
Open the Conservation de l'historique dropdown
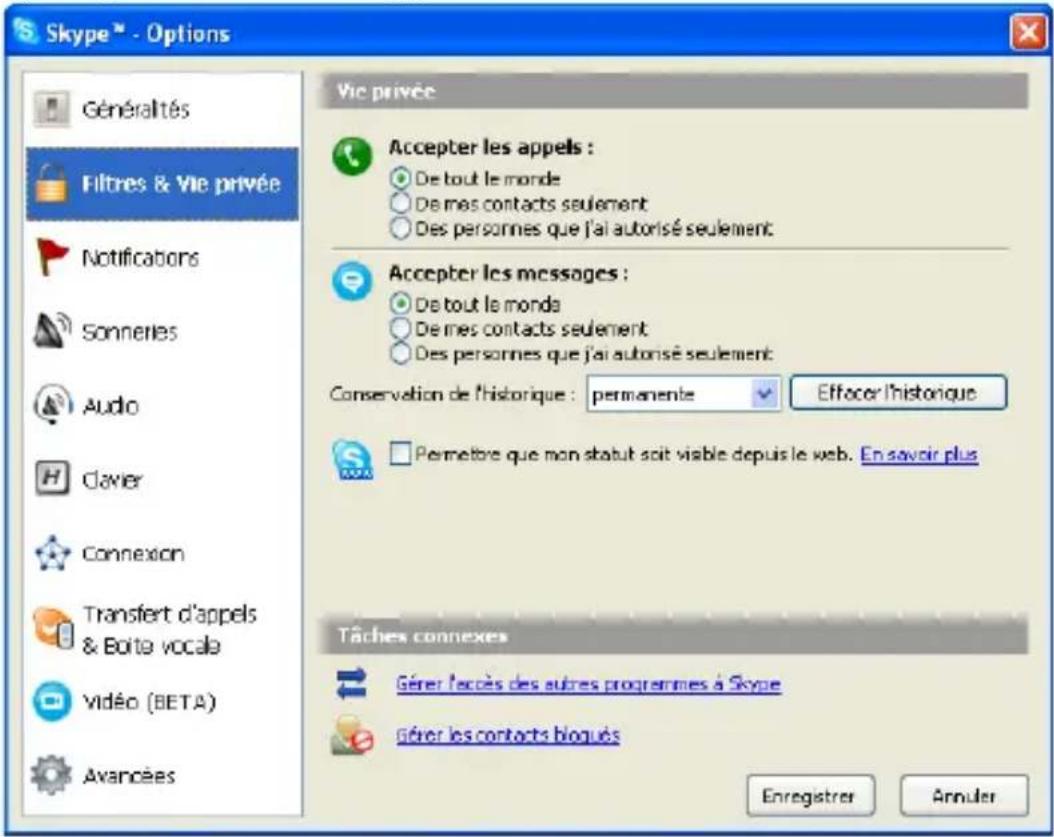[x=683, y=393]
